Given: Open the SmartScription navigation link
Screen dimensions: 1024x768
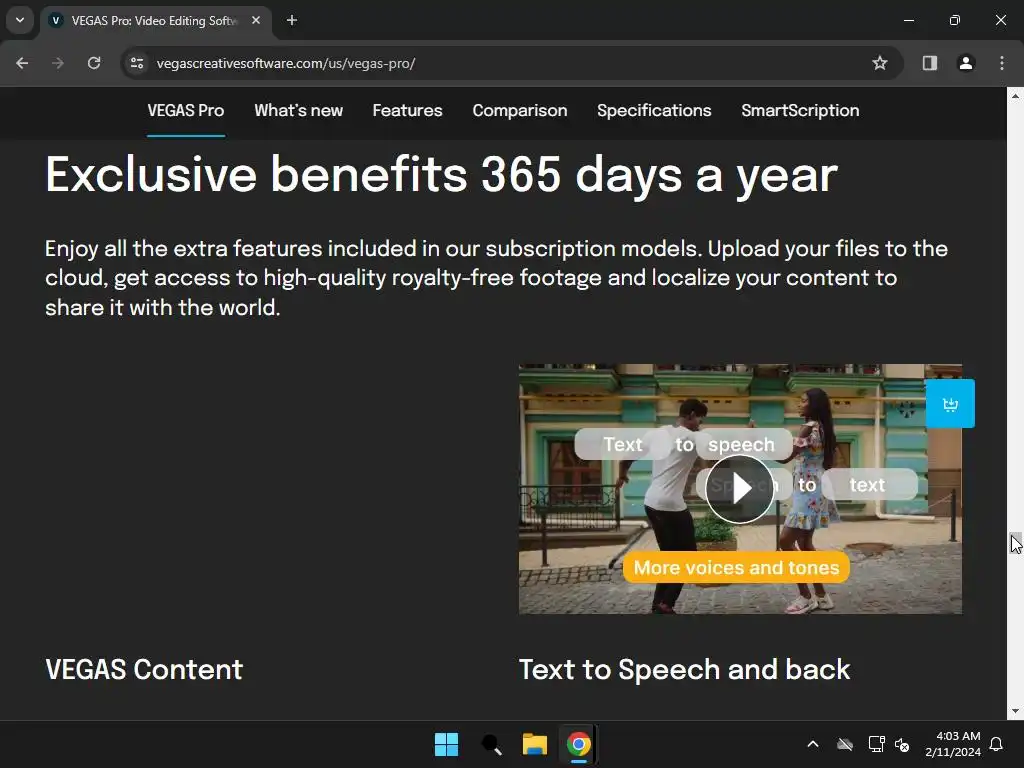Looking at the screenshot, I should [800, 110].
